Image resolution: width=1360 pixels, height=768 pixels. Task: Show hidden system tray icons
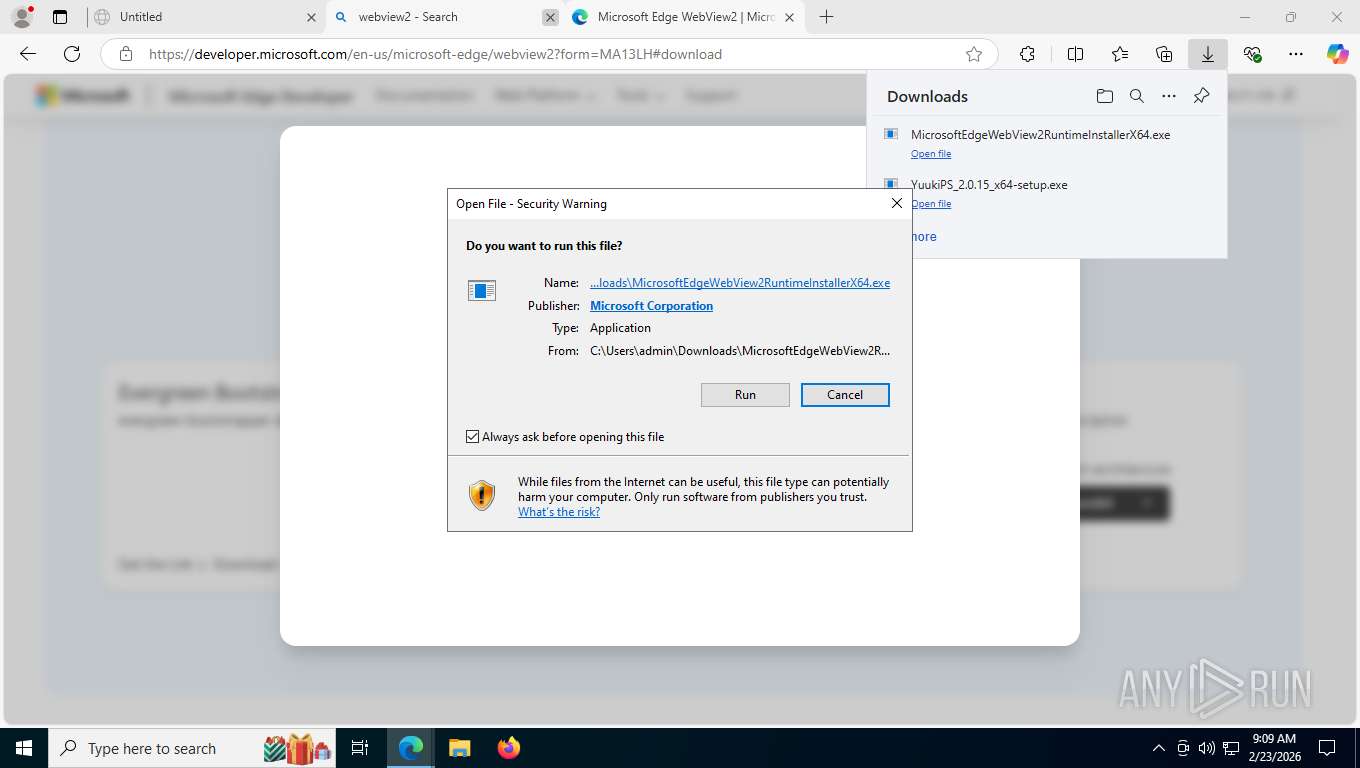[1158, 748]
